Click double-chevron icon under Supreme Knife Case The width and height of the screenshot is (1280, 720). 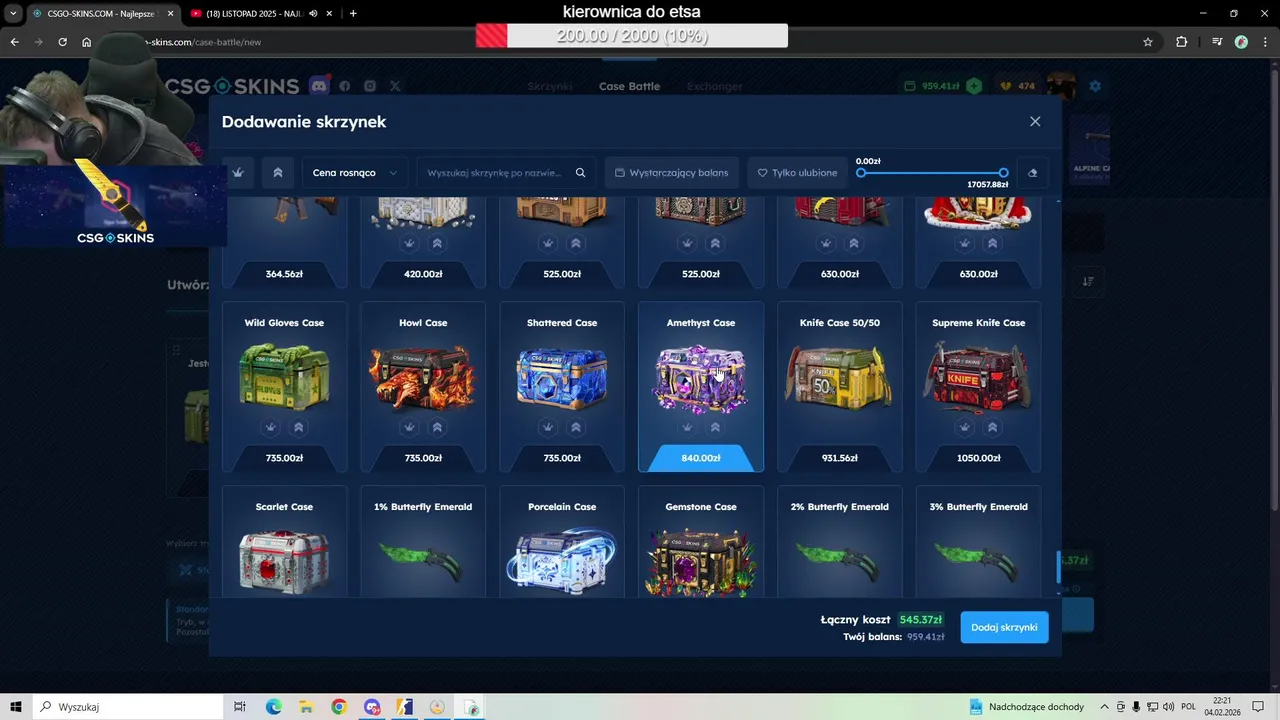coord(992,427)
